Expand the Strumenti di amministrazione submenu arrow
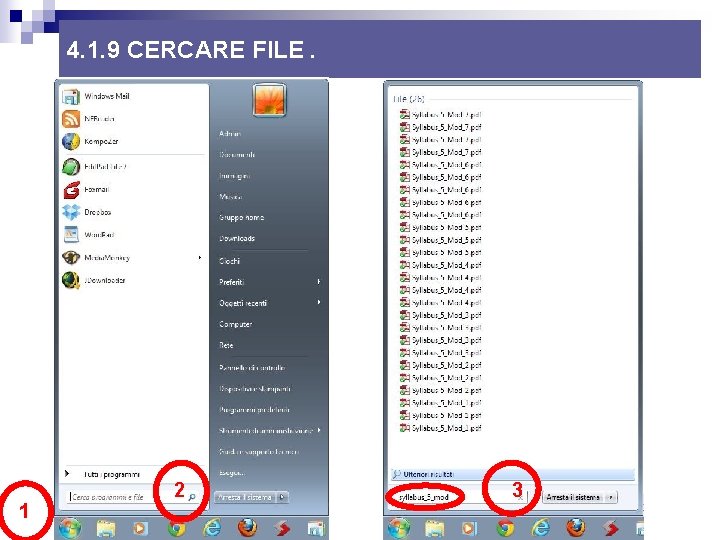The height and width of the screenshot is (540, 720). point(319,430)
